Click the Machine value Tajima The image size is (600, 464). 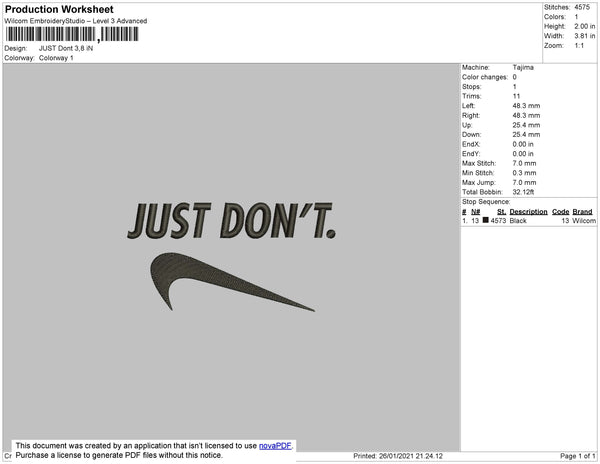[x=523, y=67]
